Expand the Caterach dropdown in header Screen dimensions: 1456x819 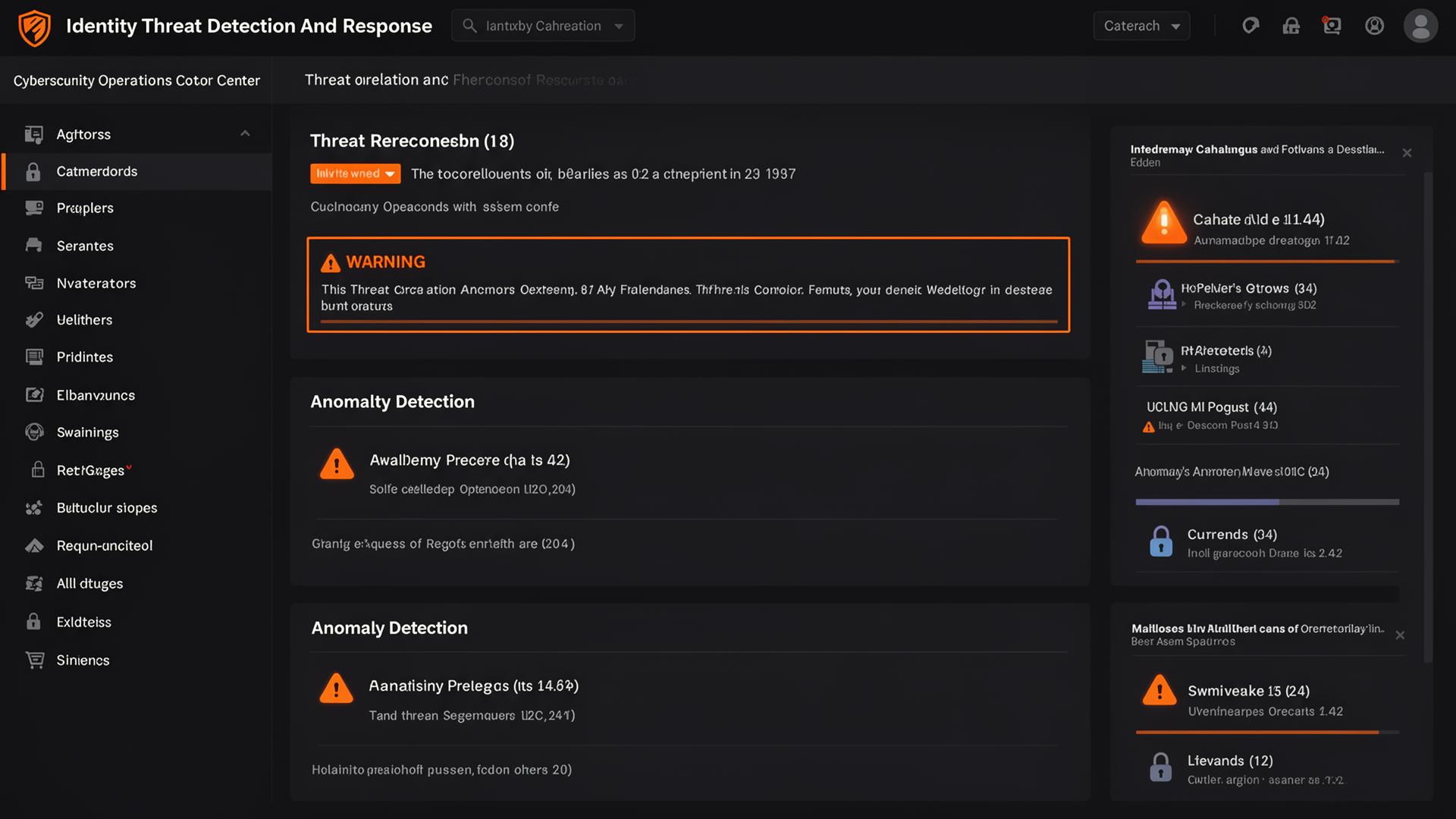1141,26
